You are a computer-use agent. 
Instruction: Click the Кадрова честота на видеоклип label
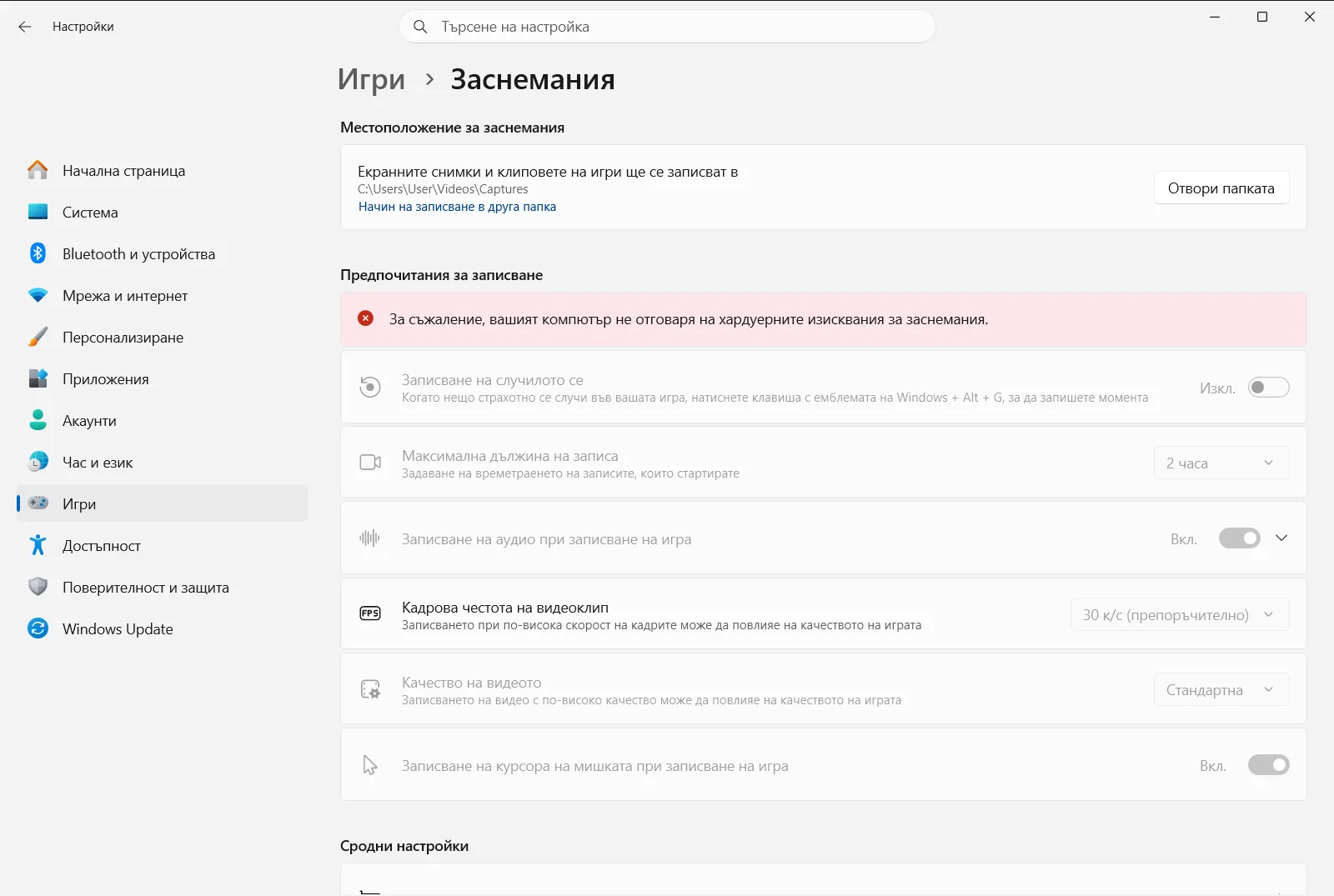(x=505, y=608)
